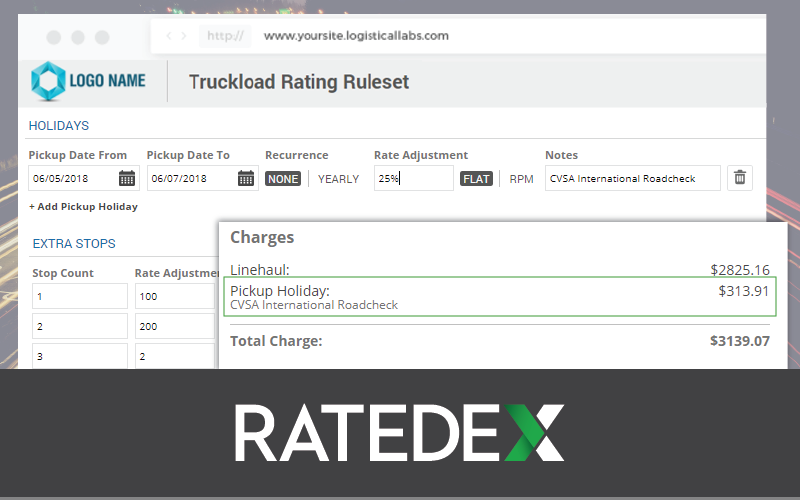Screen dimensions: 800x500
Task: Edit extra stop rate adjustment 200
Action: (x=177, y=326)
